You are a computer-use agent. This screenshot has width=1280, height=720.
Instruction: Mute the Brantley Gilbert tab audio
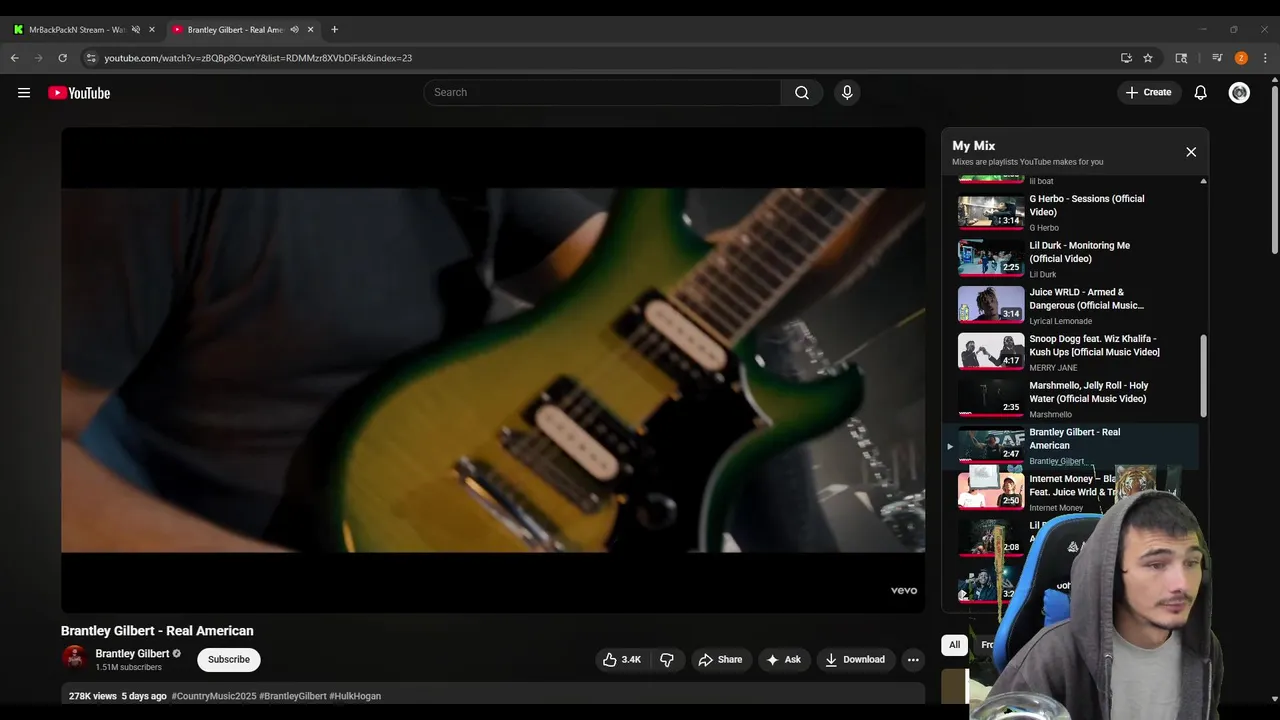pyautogui.click(x=294, y=30)
